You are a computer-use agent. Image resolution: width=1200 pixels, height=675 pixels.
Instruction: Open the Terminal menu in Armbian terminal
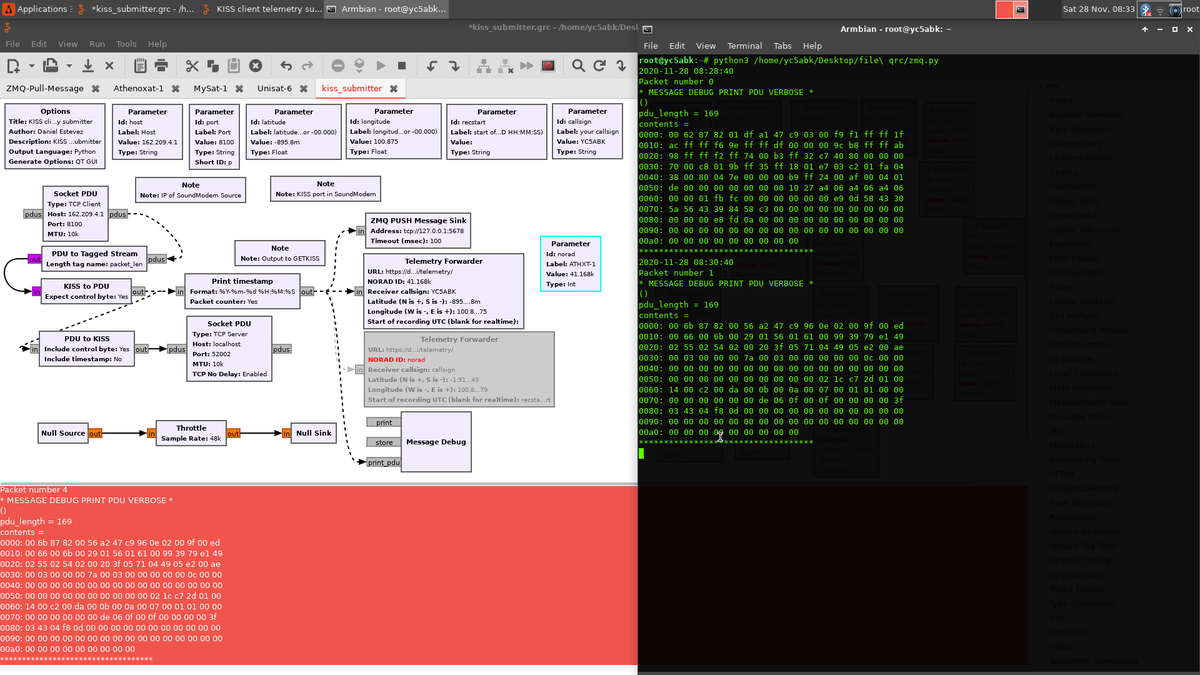(744, 46)
